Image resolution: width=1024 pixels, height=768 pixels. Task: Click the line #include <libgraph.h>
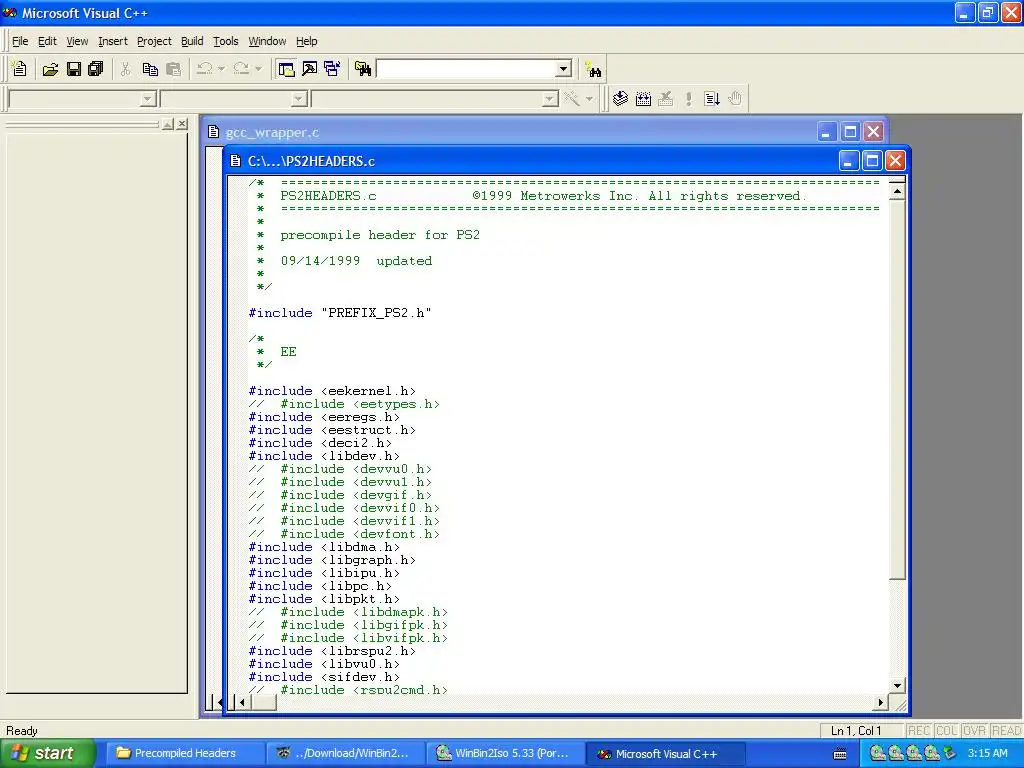pos(332,560)
